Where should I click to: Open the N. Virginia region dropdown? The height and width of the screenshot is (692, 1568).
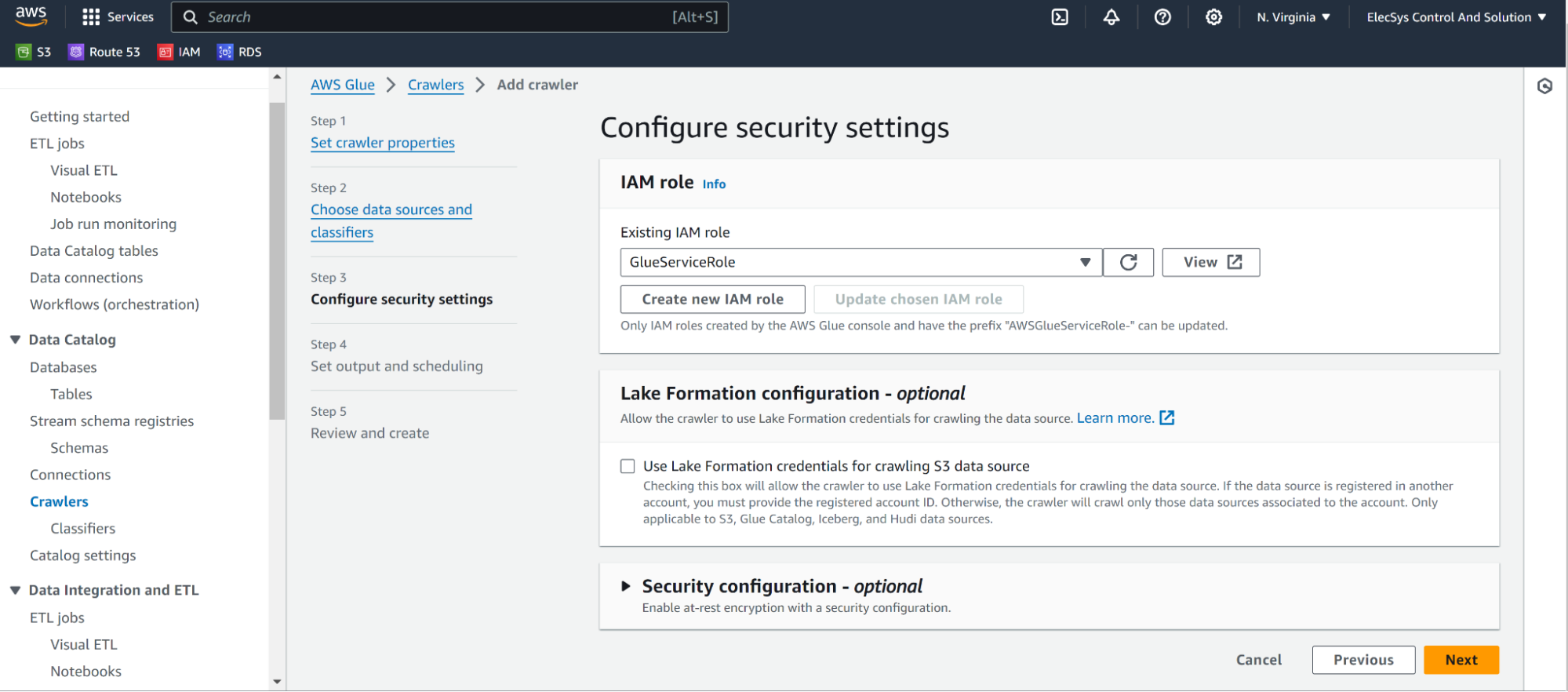click(x=1293, y=16)
